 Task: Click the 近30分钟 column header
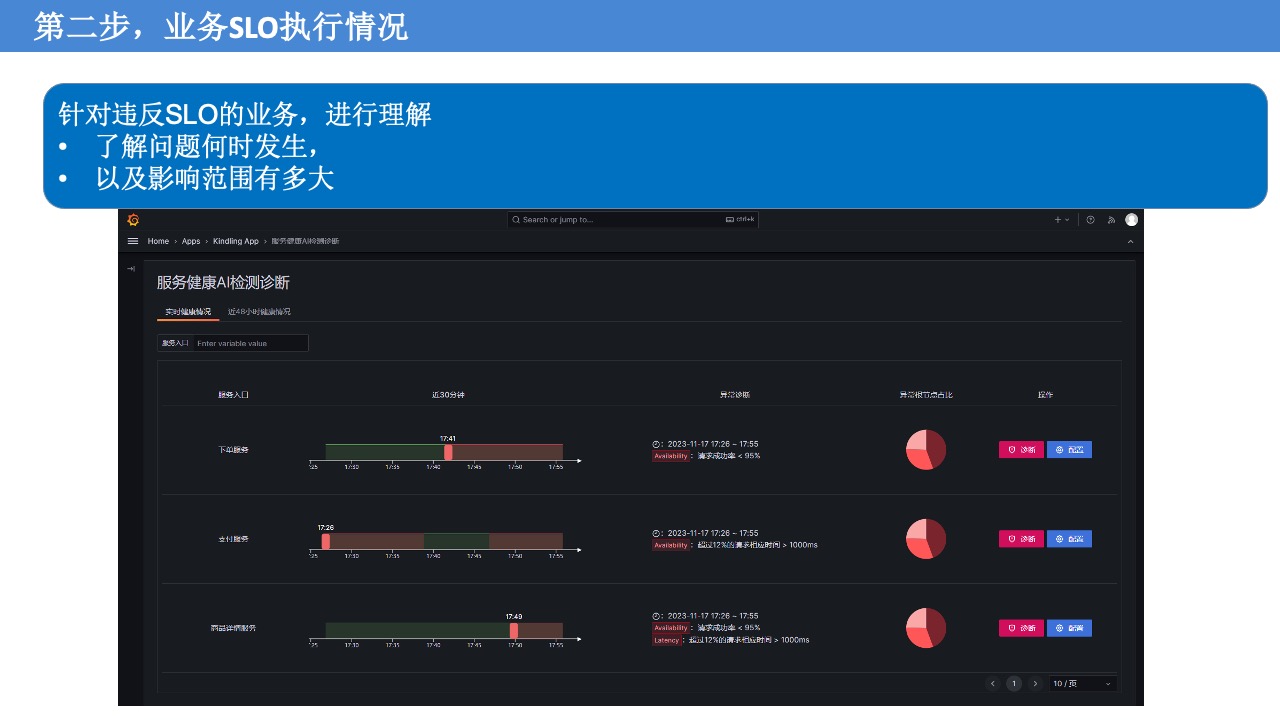click(448, 395)
